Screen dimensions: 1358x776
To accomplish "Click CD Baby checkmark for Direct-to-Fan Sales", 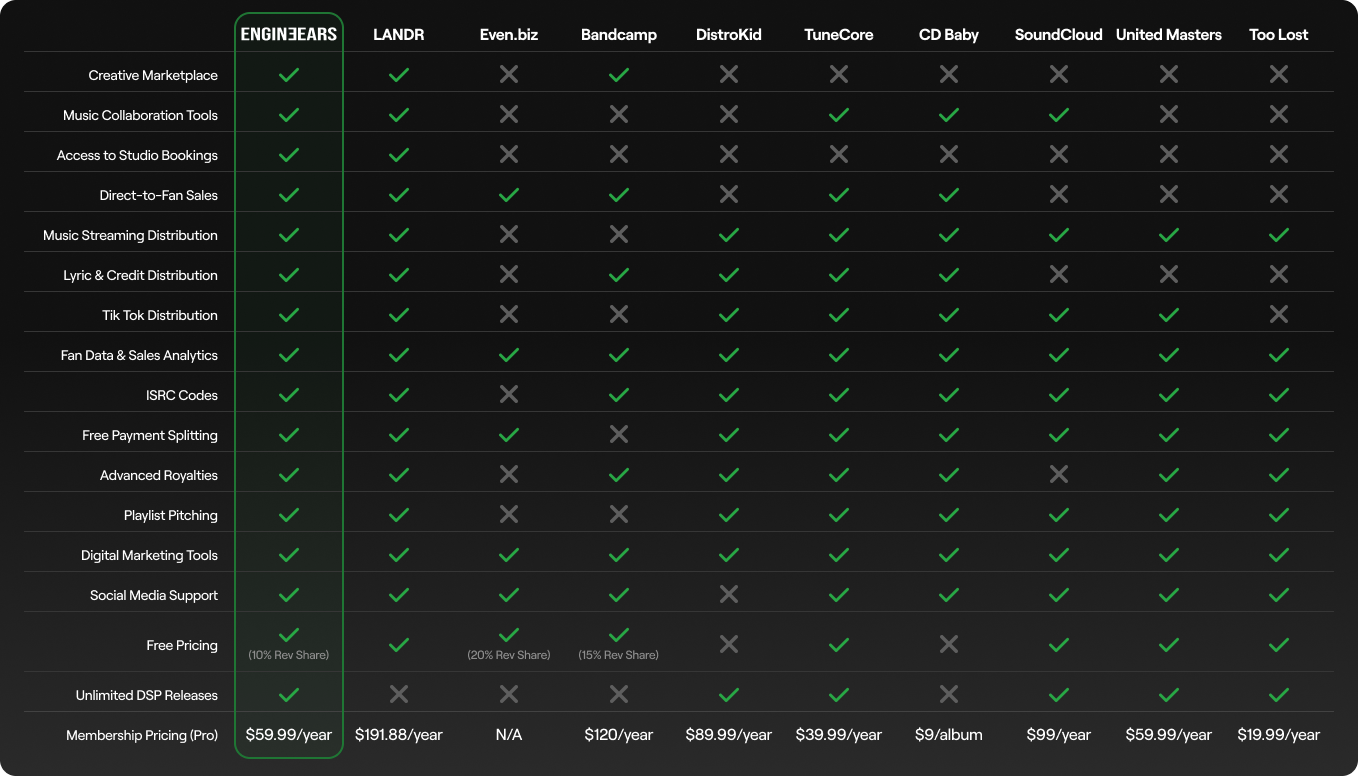I will 949,195.
